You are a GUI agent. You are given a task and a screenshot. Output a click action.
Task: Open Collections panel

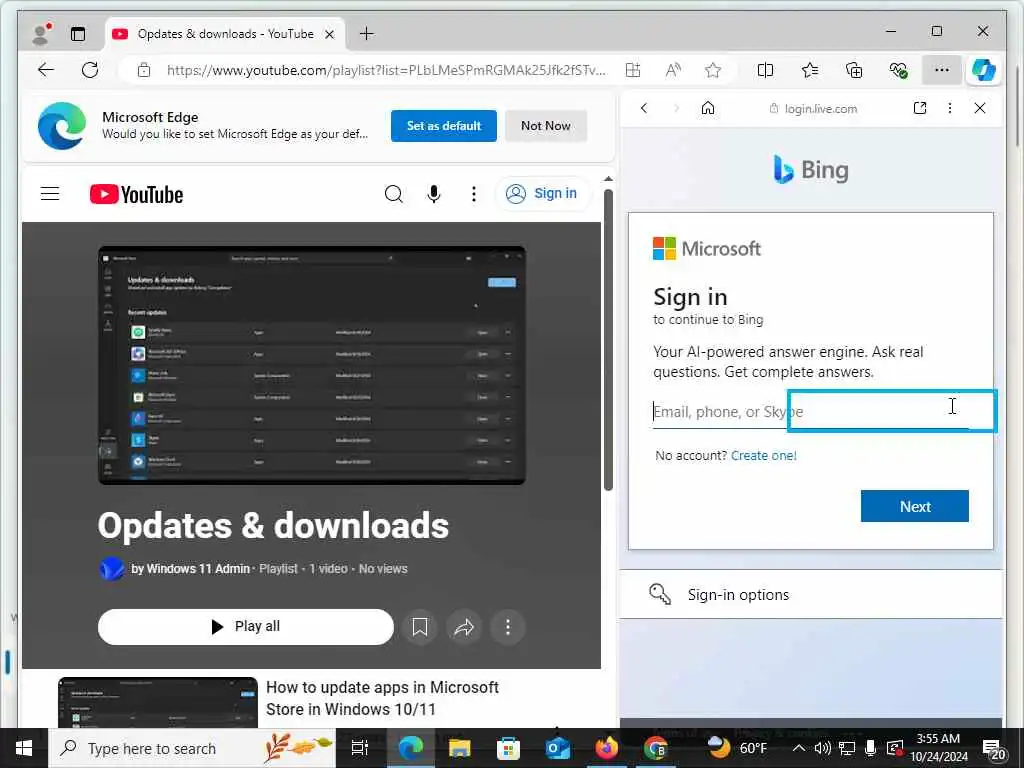point(854,70)
